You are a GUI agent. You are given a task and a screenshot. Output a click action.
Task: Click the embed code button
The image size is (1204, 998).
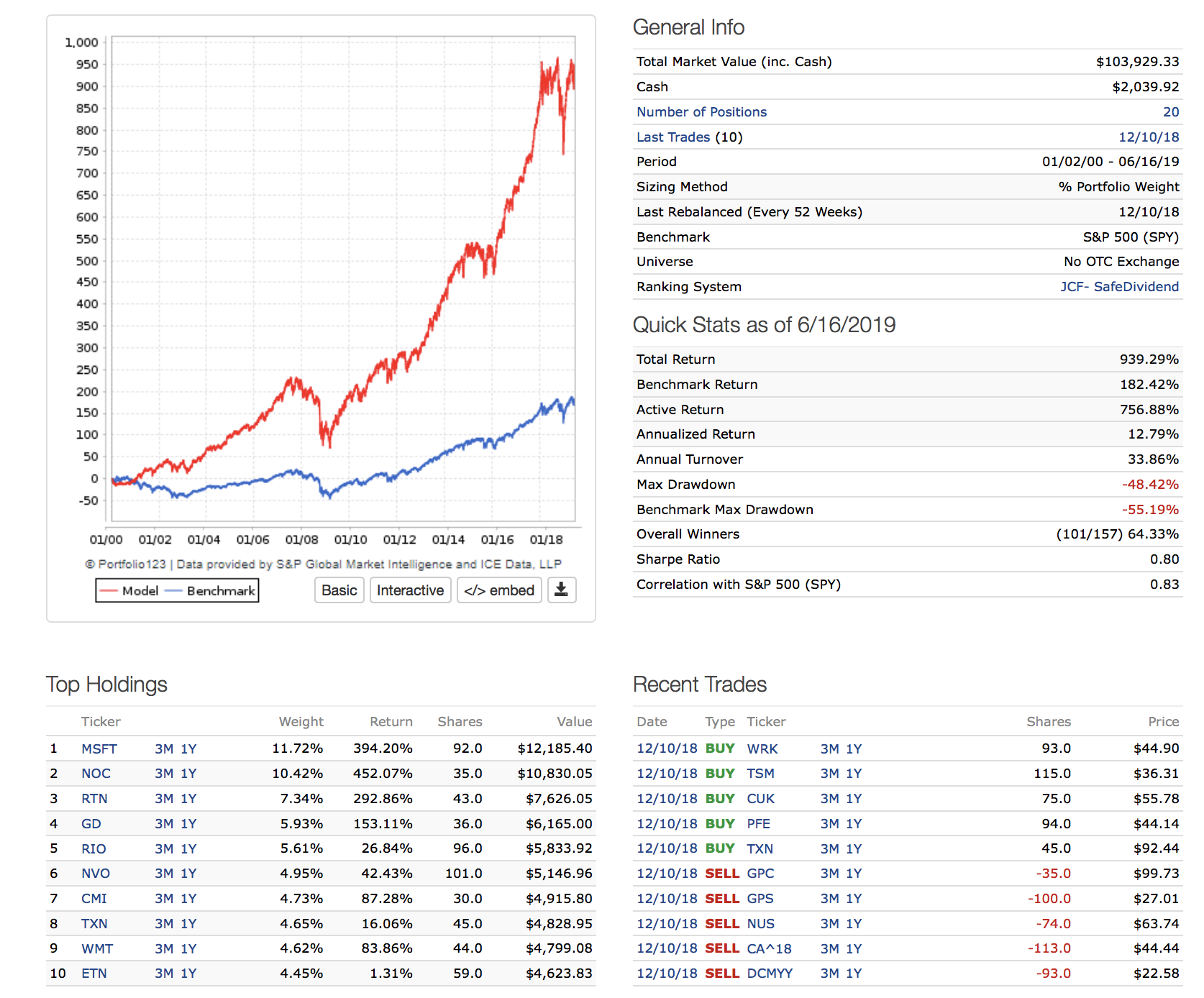click(499, 590)
